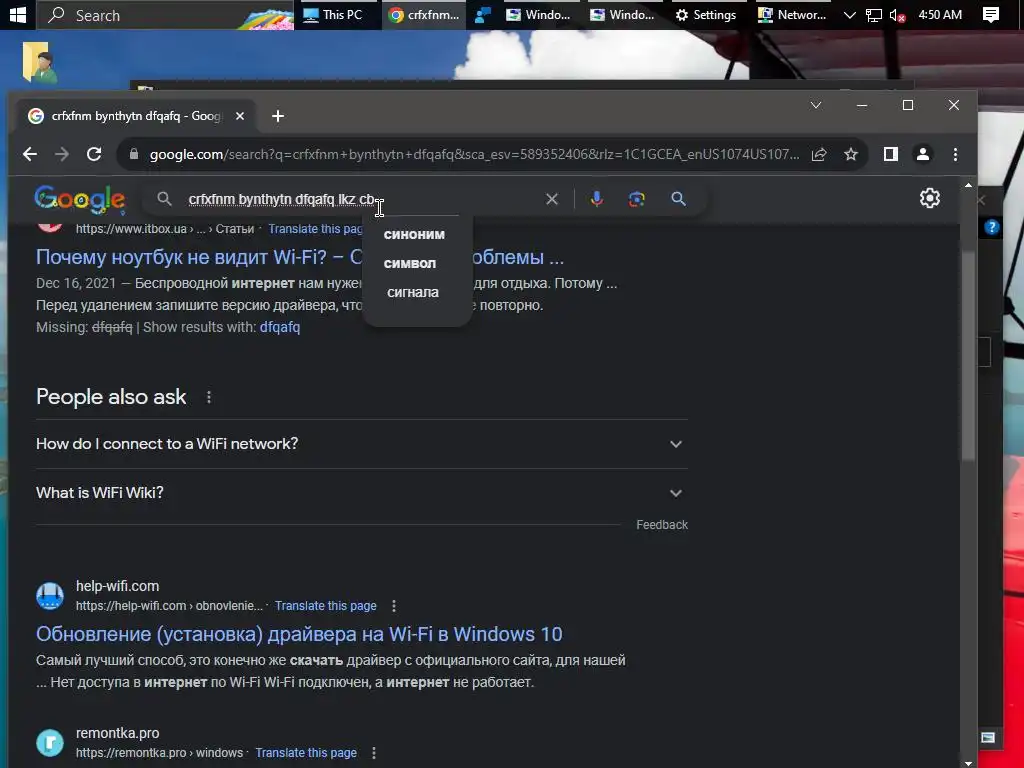Reload the Google page
Screen dimensions: 1024x768
[94, 154]
